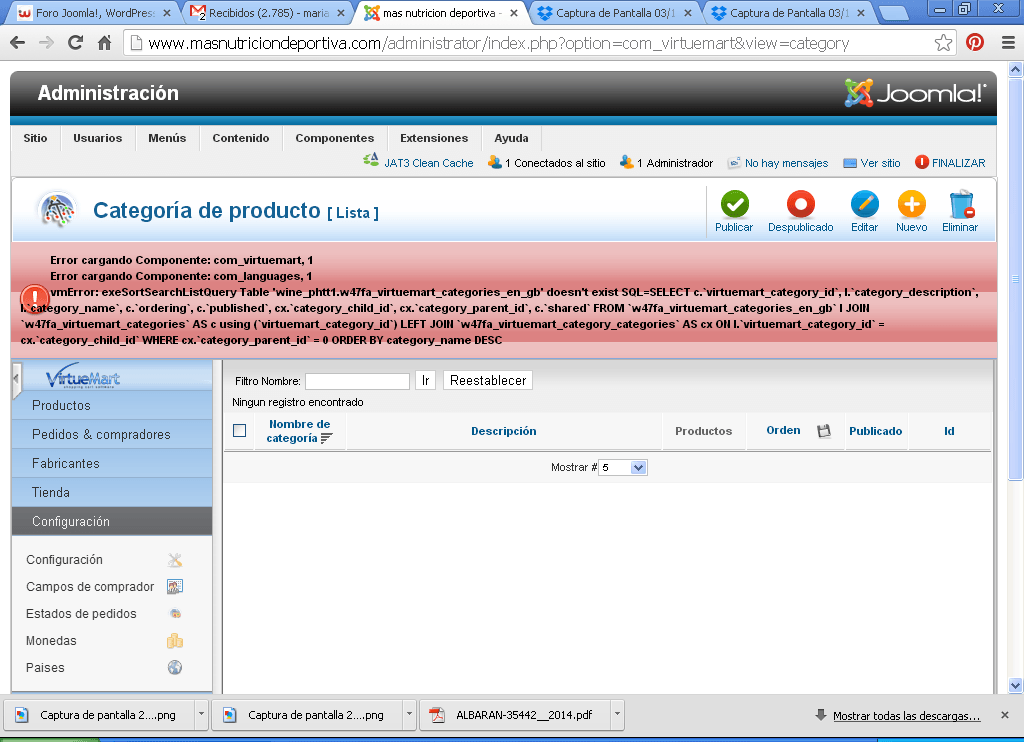This screenshot has height=742, width=1024.
Task: Open ALBARAN-35442__2014.pdf download
Action: pyautogui.click(x=515, y=715)
